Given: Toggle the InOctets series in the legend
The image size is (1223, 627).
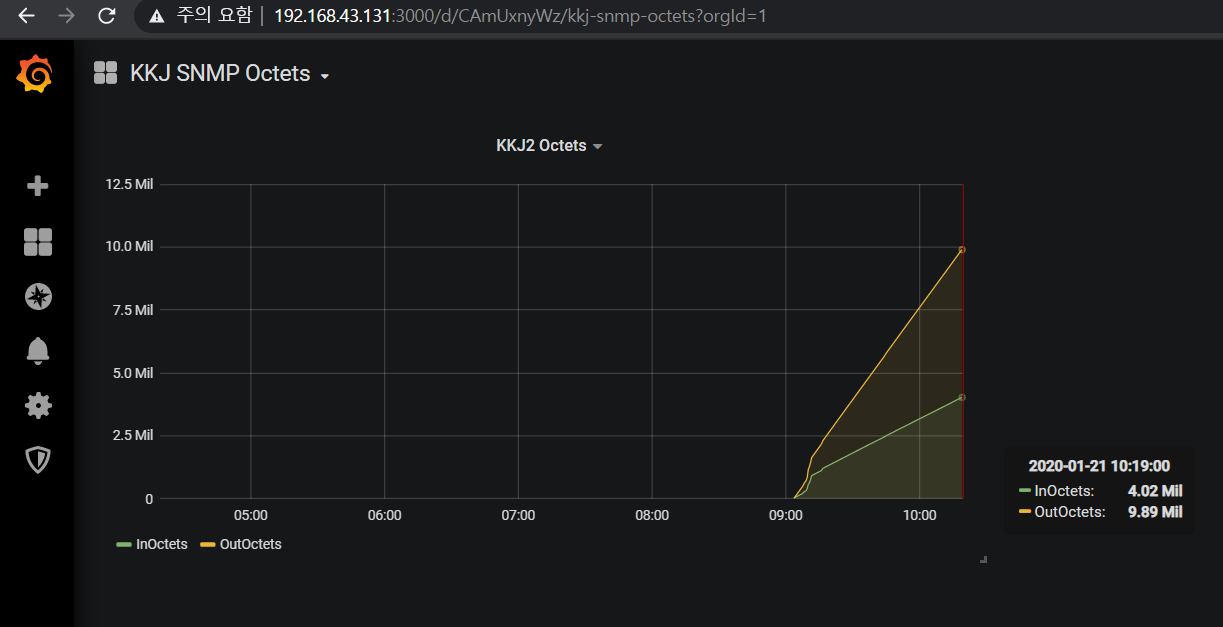Looking at the screenshot, I should tap(161, 545).
